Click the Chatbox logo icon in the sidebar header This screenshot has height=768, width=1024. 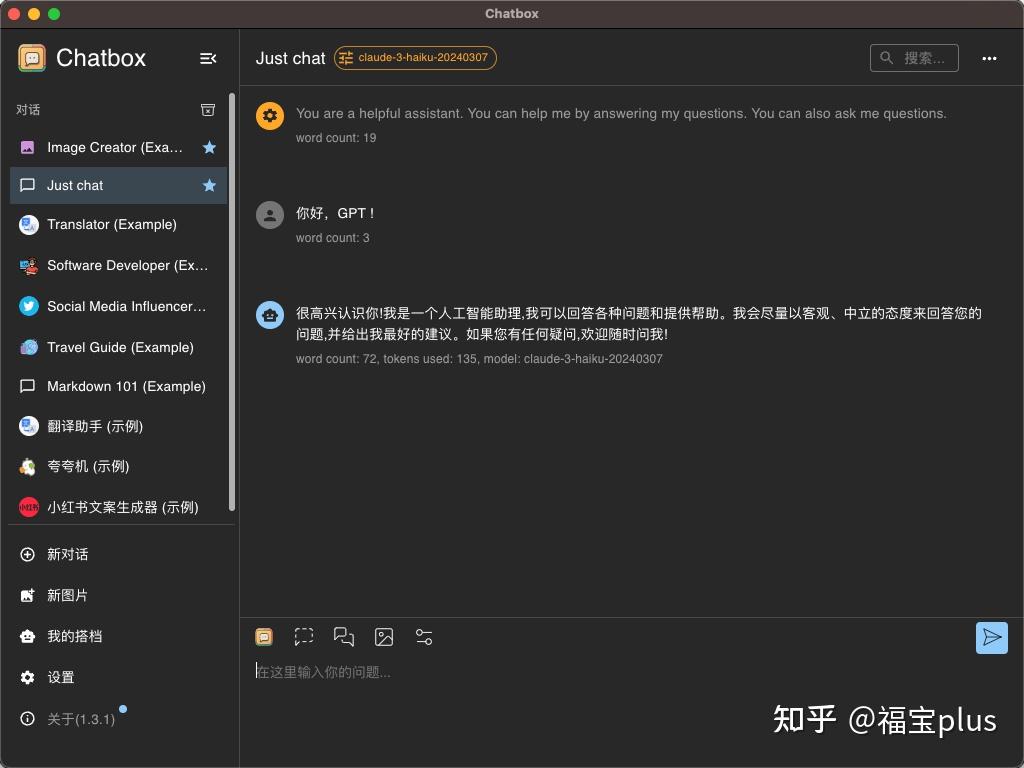pos(33,57)
